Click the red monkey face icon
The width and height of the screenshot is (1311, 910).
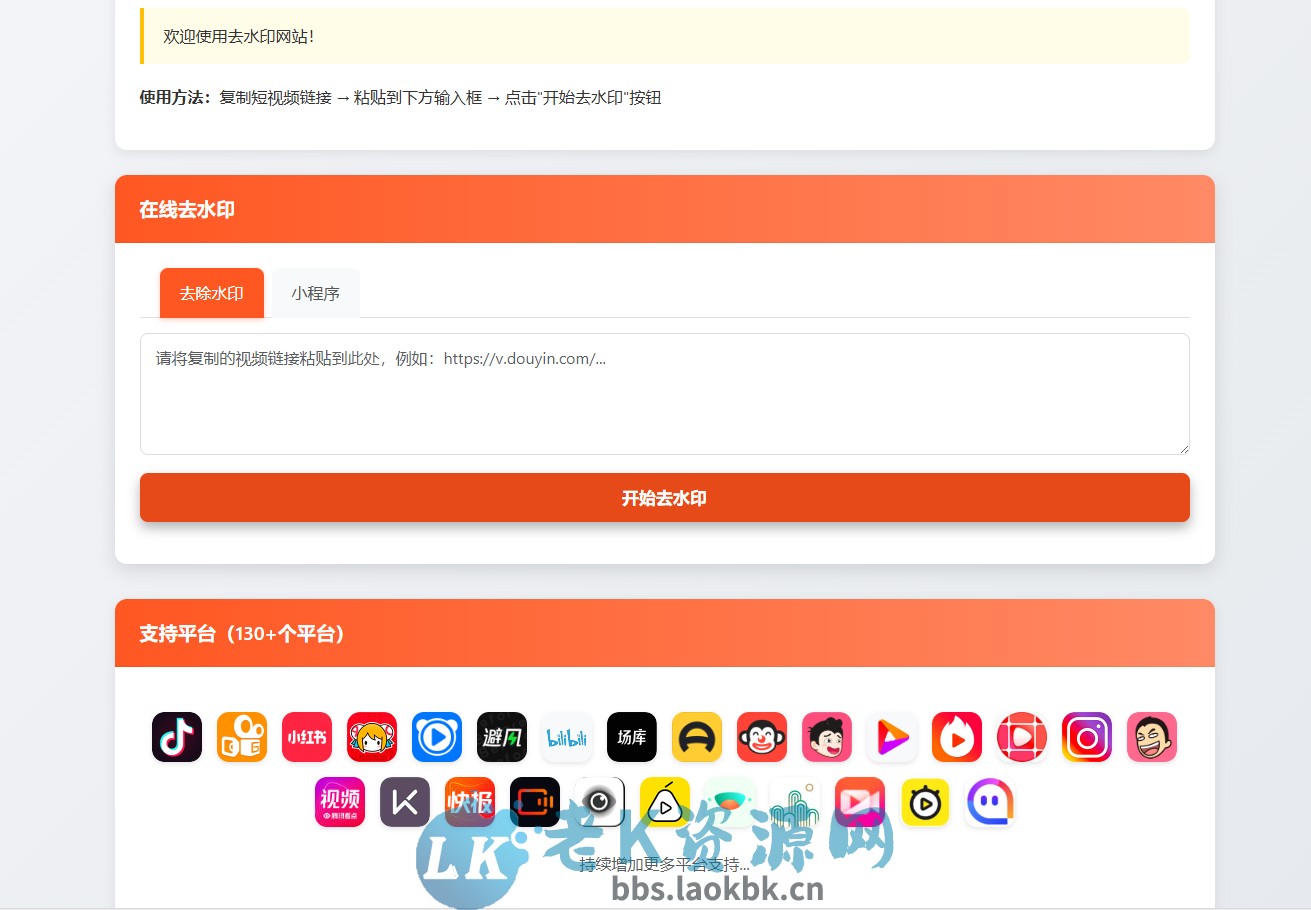[x=762, y=737]
